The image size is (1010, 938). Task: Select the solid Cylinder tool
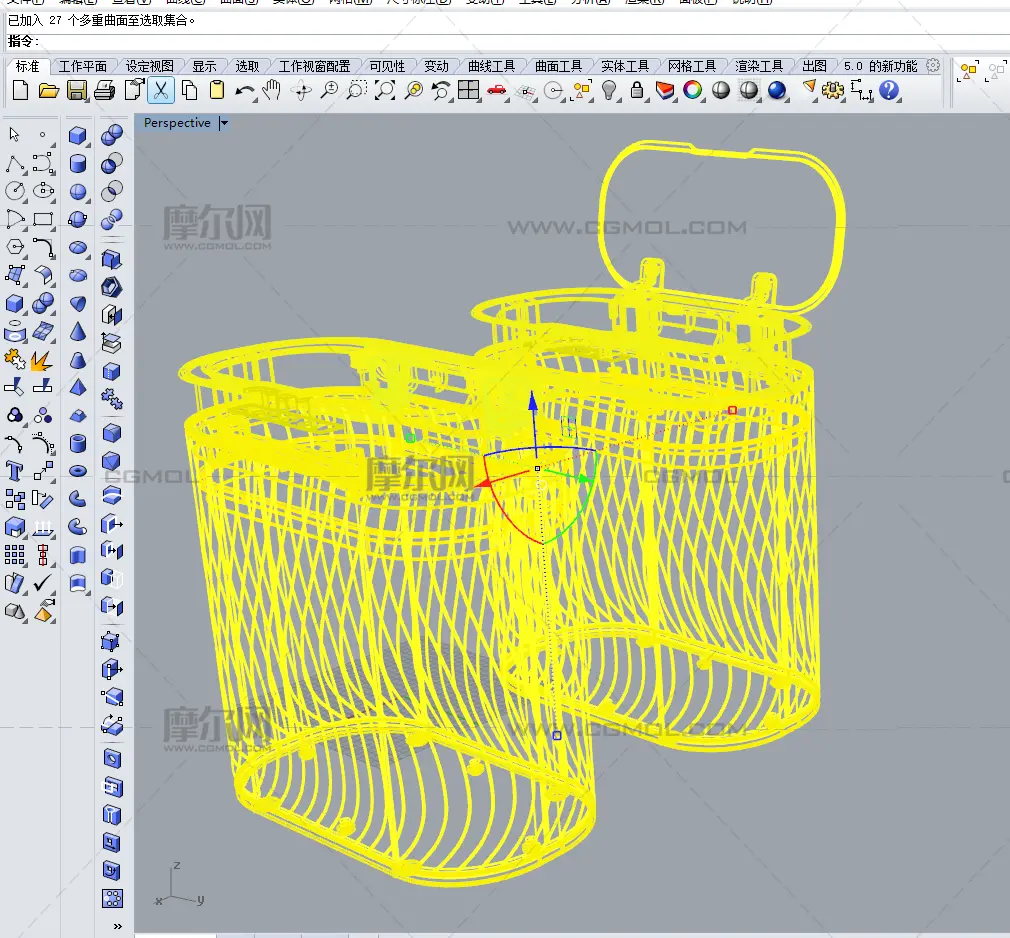pos(78,164)
